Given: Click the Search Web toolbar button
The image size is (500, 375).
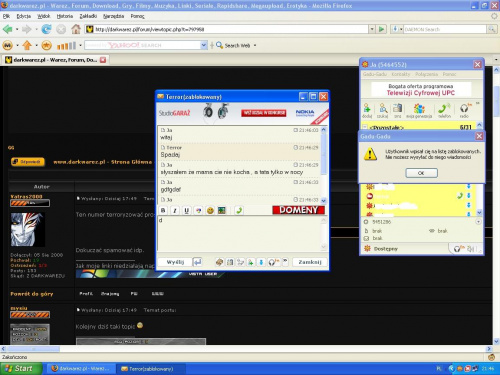Looking at the screenshot, I should [233, 45].
